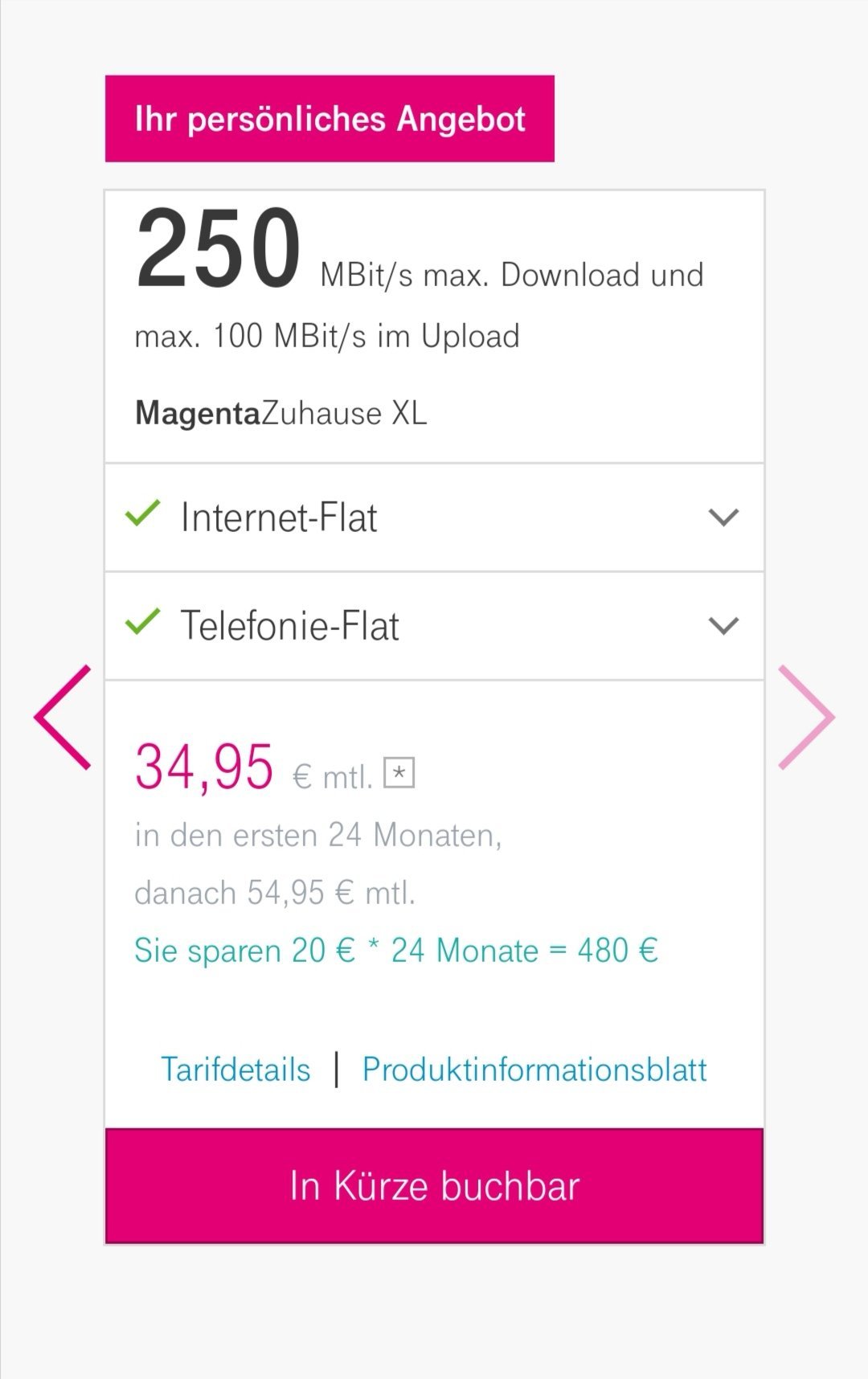Select the Ihr persönliches Angebot banner

[x=330, y=119]
